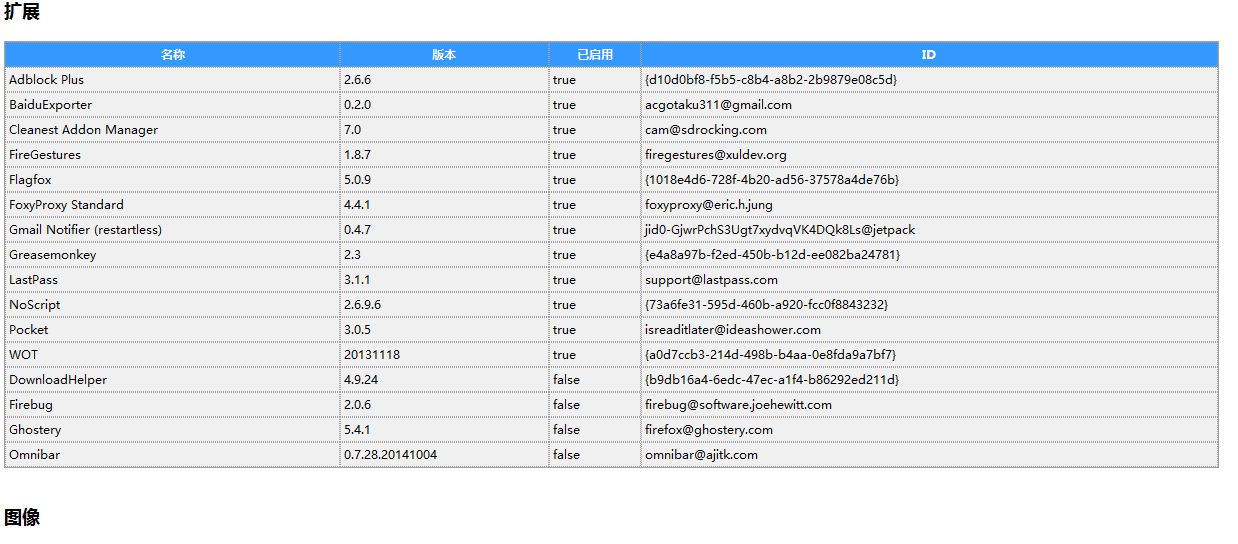Click version 2.6.6 for Adblock Plus
The height and width of the screenshot is (544, 1238).
pyautogui.click(x=444, y=80)
